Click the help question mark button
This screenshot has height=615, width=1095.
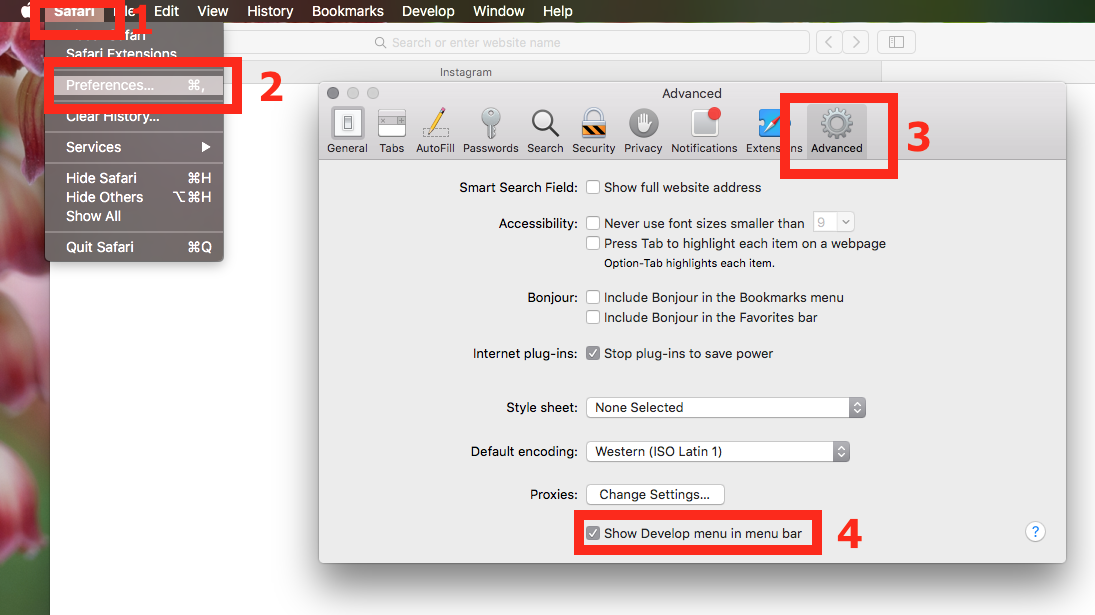pyautogui.click(x=1035, y=532)
